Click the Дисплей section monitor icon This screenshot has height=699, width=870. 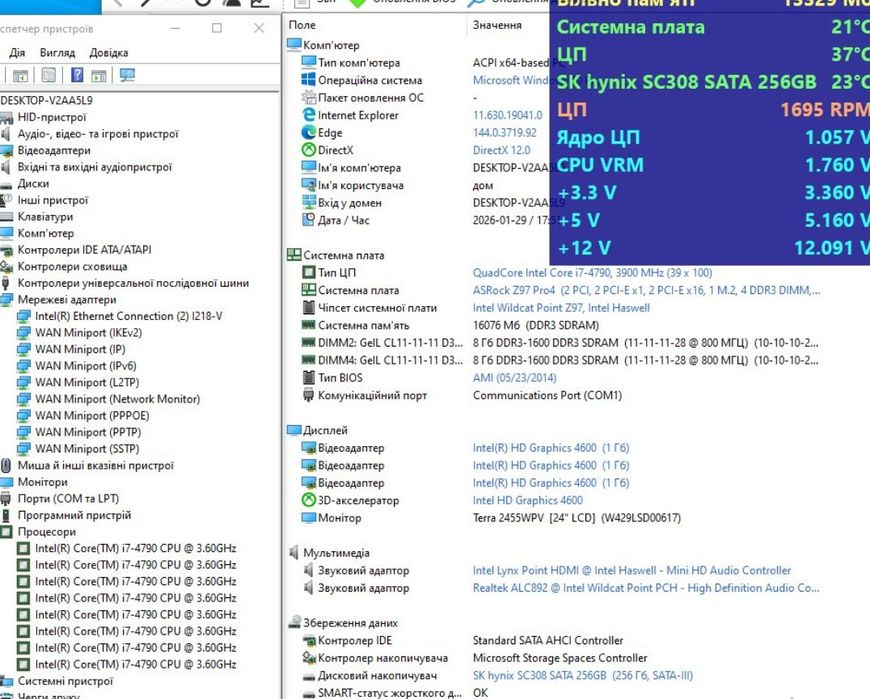294,430
